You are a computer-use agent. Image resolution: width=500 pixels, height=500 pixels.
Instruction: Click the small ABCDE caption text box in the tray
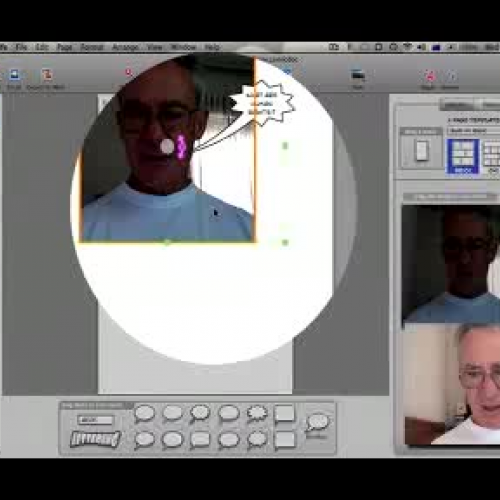click(96, 420)
